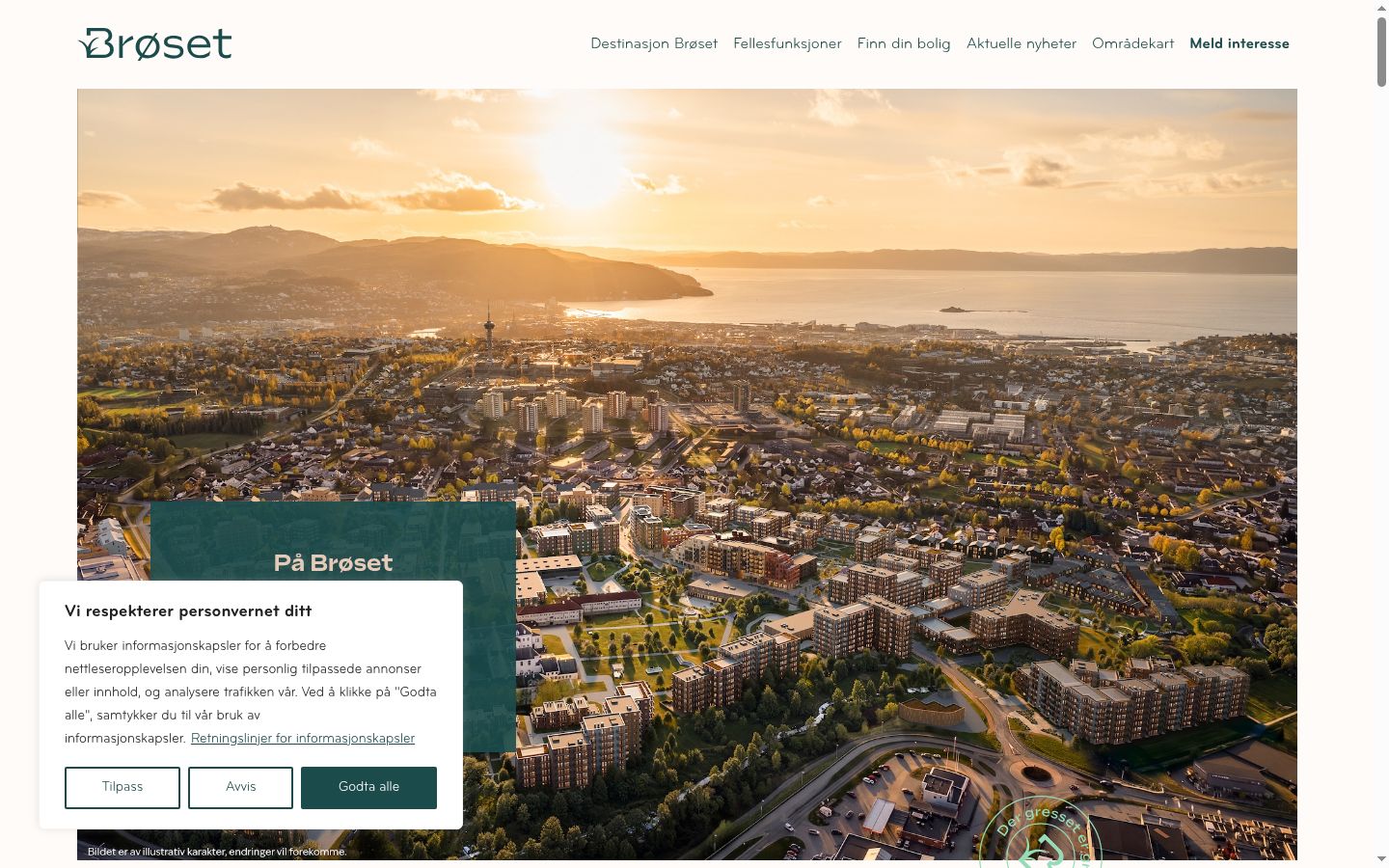Open the Fellesfunksjoner menu item
The width and height of the screenshot is (1389, 868).
click(x=787, y=43)
